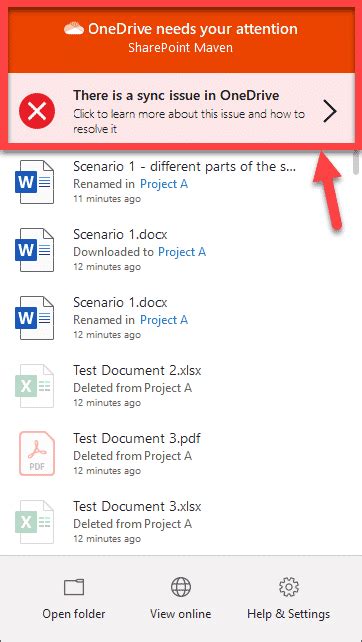Open folder using the folder icon
Image resolution: width=362 pixels, height=642 pixels.
tap(74, 588)
